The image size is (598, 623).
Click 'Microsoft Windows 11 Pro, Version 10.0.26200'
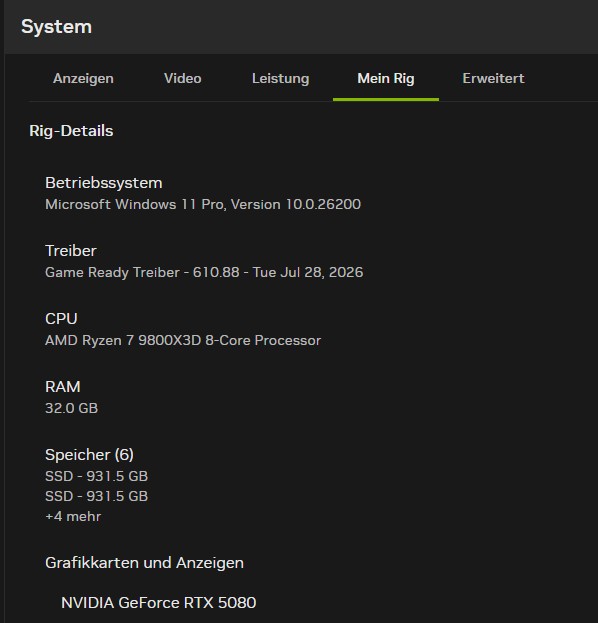pyautogui.click(x=203, y=204)
